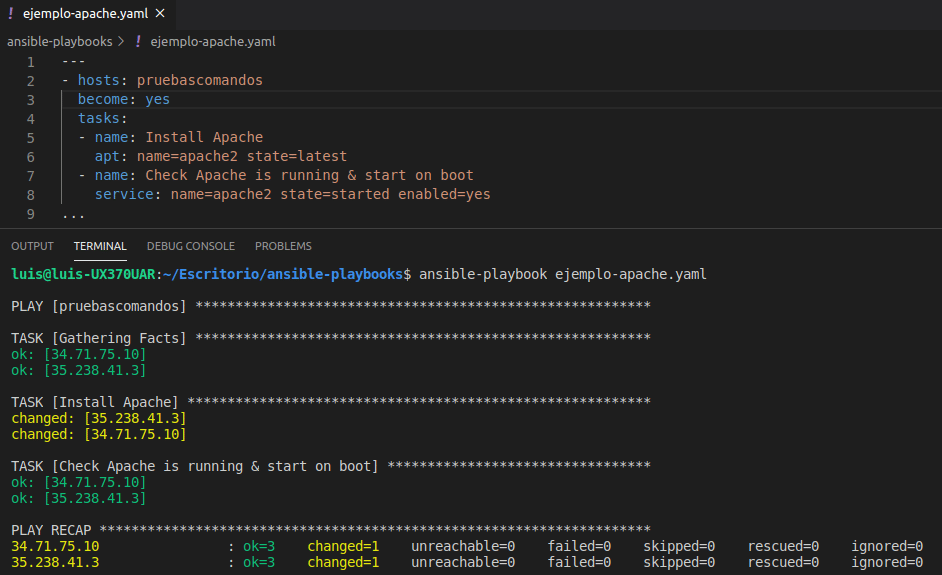Click line number 1 in the gutter
Viewport: 942px width, 575px height.
pos(31,62)
